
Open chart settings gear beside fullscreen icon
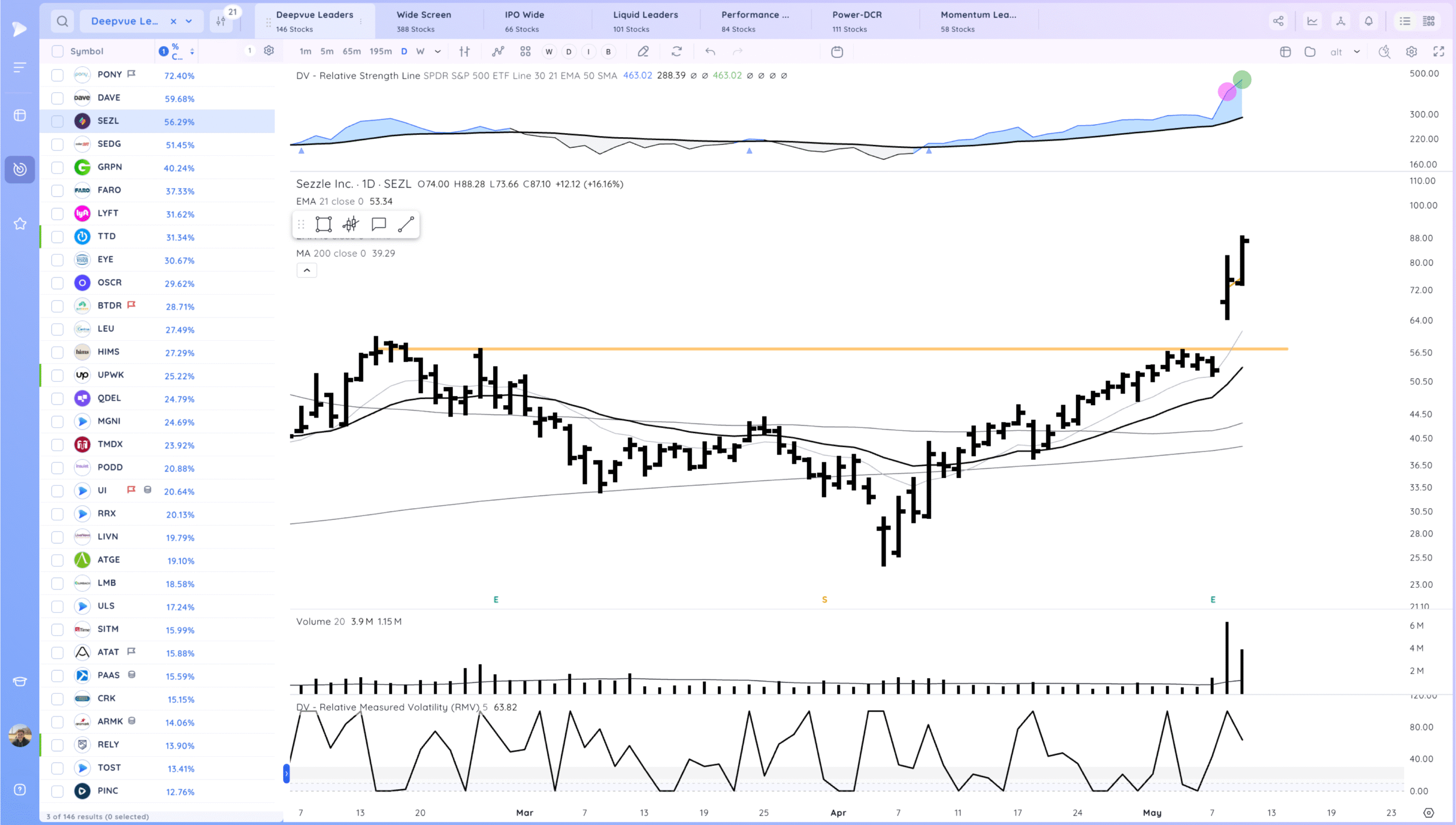pos(1411,52)
